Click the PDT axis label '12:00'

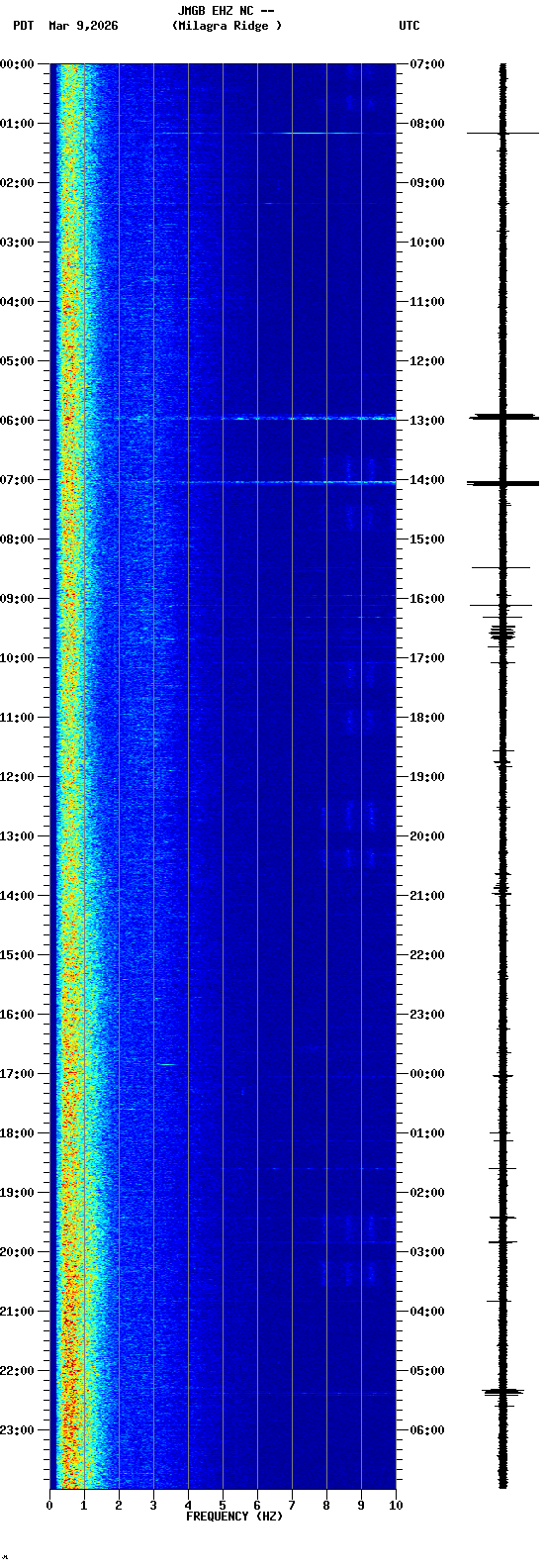(x=18, y=777)
